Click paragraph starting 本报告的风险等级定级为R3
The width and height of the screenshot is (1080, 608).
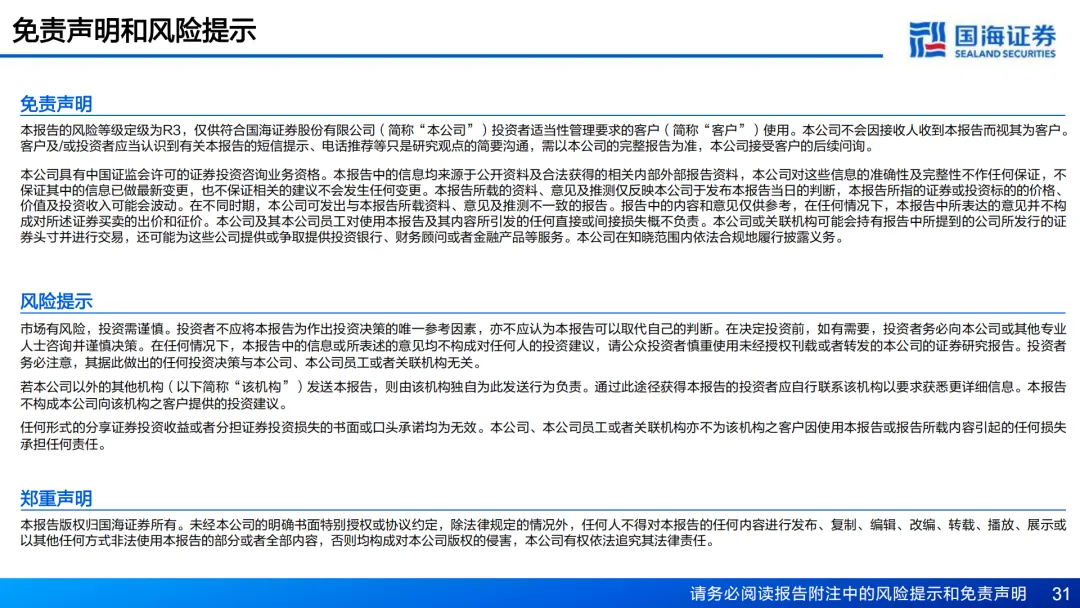(x=543, y=138)
